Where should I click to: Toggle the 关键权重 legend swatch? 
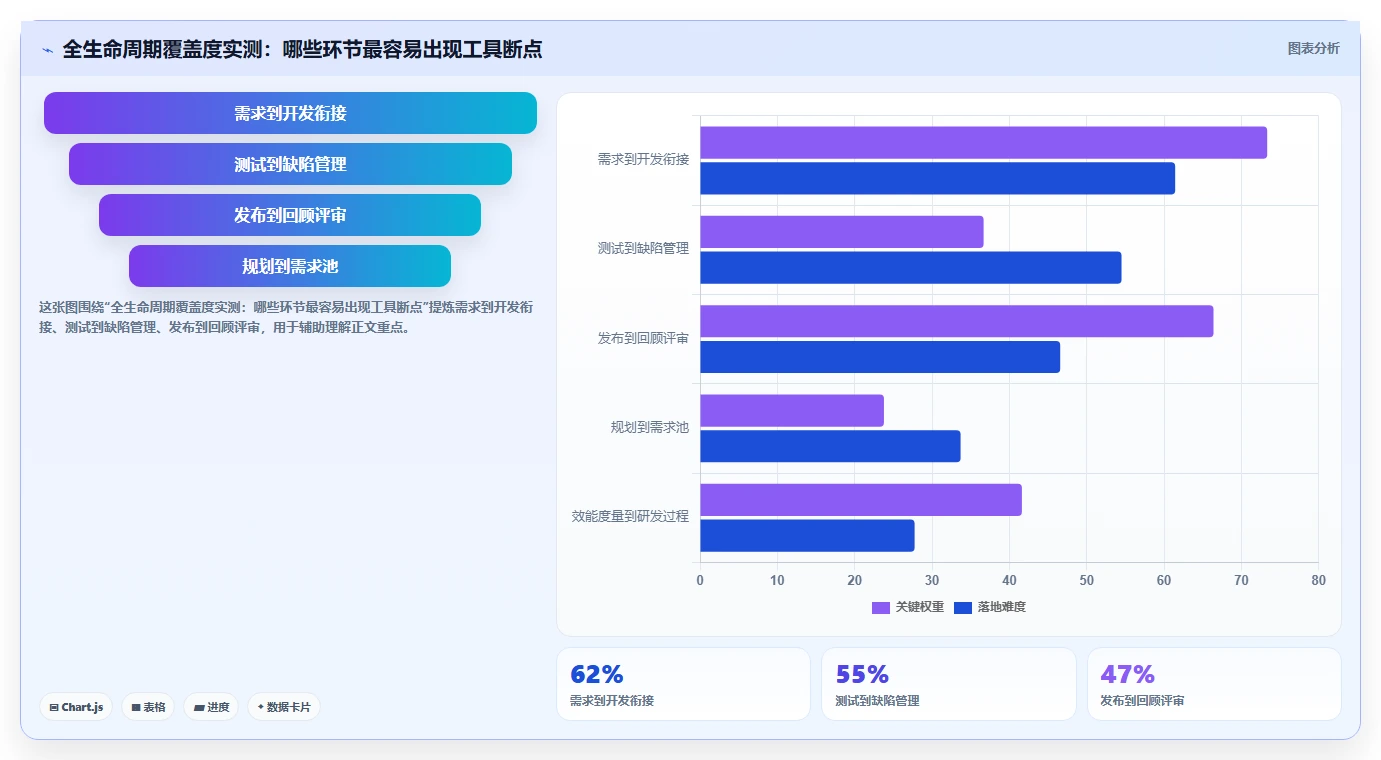pos(881,607)
